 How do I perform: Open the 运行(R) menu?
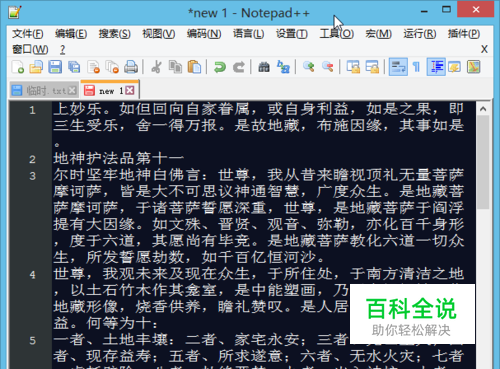[420, 34]
